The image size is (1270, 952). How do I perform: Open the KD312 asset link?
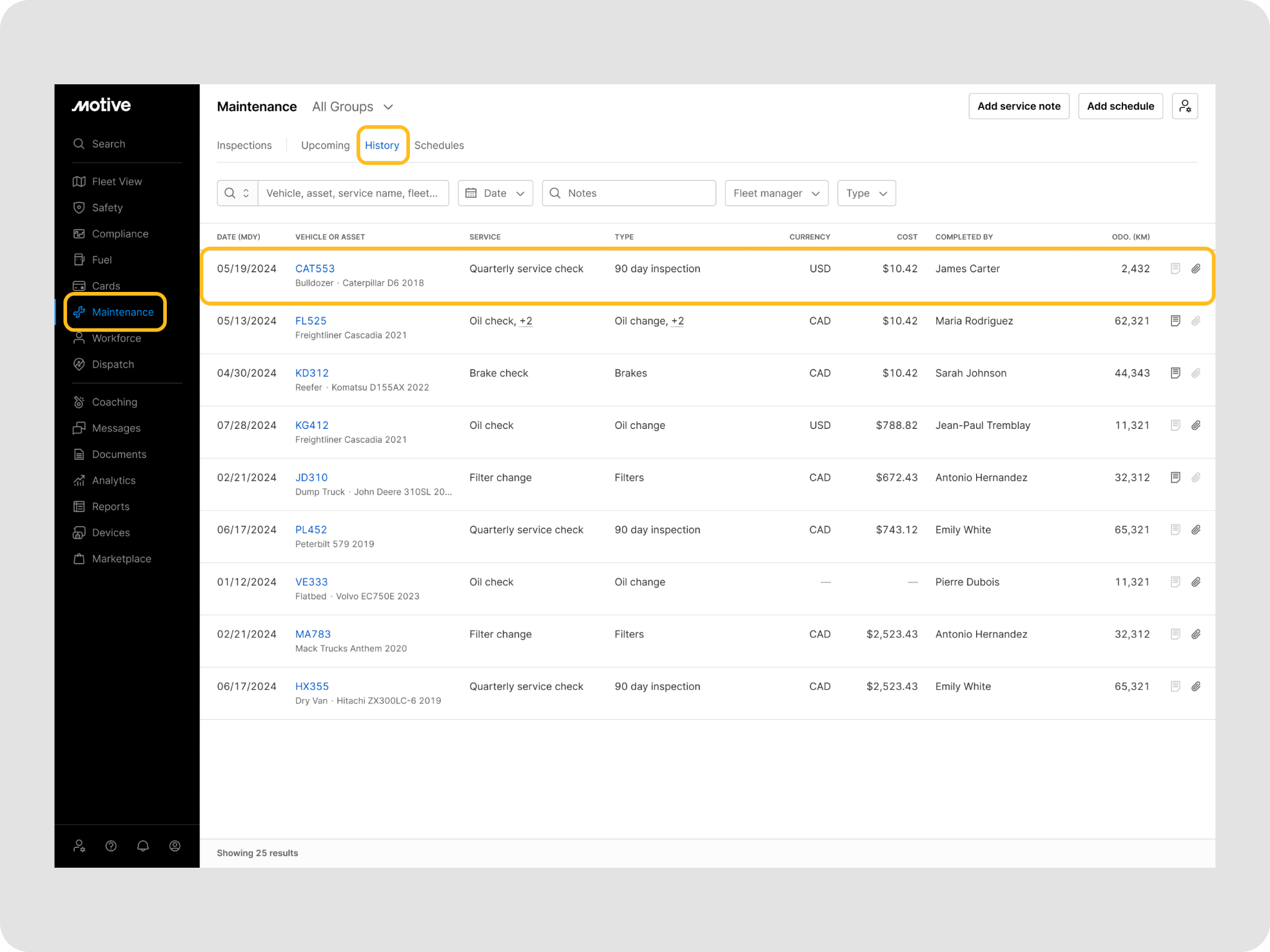[312, 372]
